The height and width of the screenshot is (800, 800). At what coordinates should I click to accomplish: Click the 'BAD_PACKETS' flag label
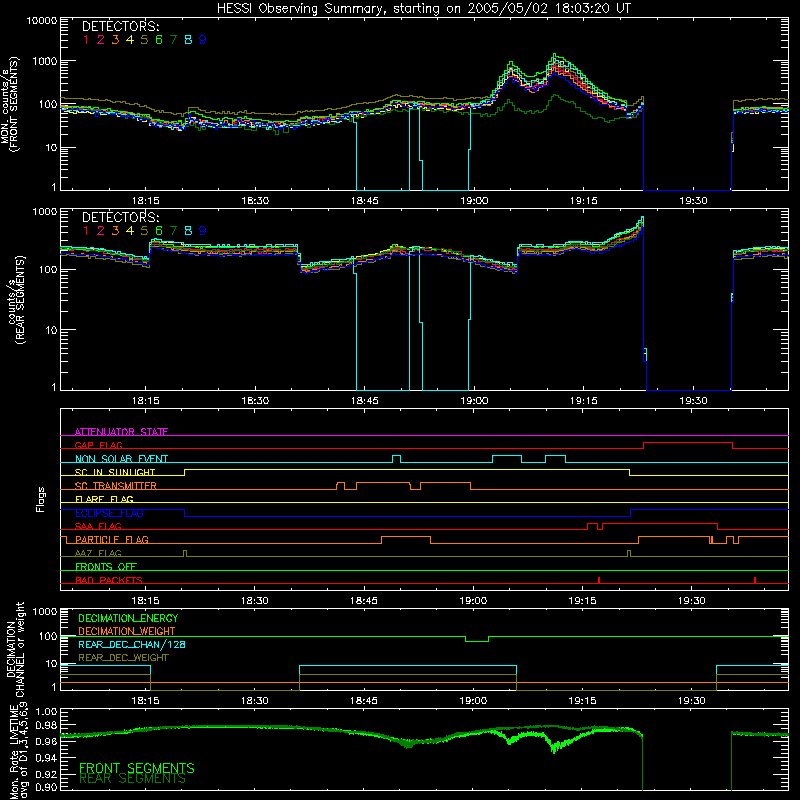pyautogui.click(x=109, y=581)
